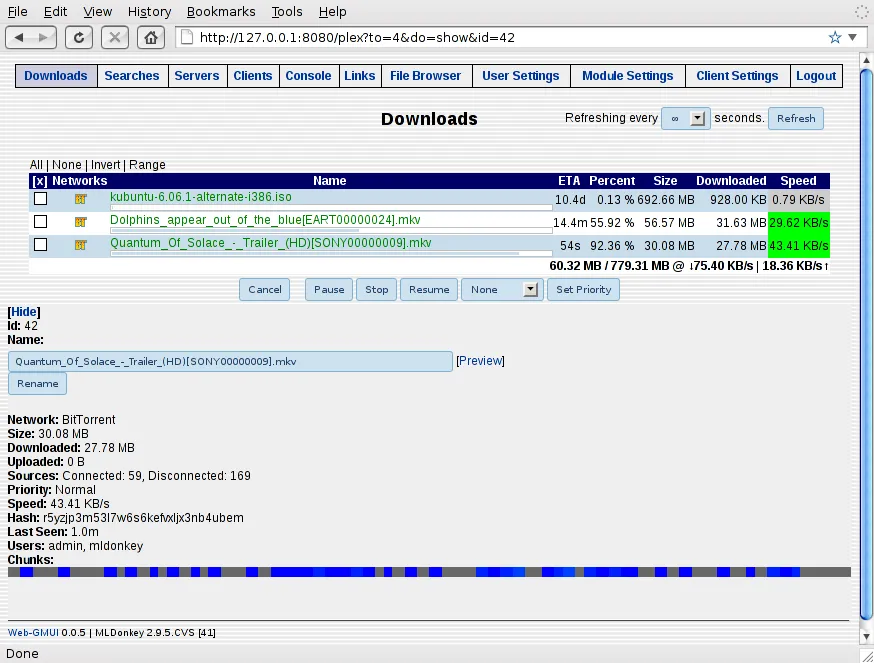The image size is (874, 663).
Task: Click the filename rename input field
Action: pyautogui.click(x=230, y=361)
